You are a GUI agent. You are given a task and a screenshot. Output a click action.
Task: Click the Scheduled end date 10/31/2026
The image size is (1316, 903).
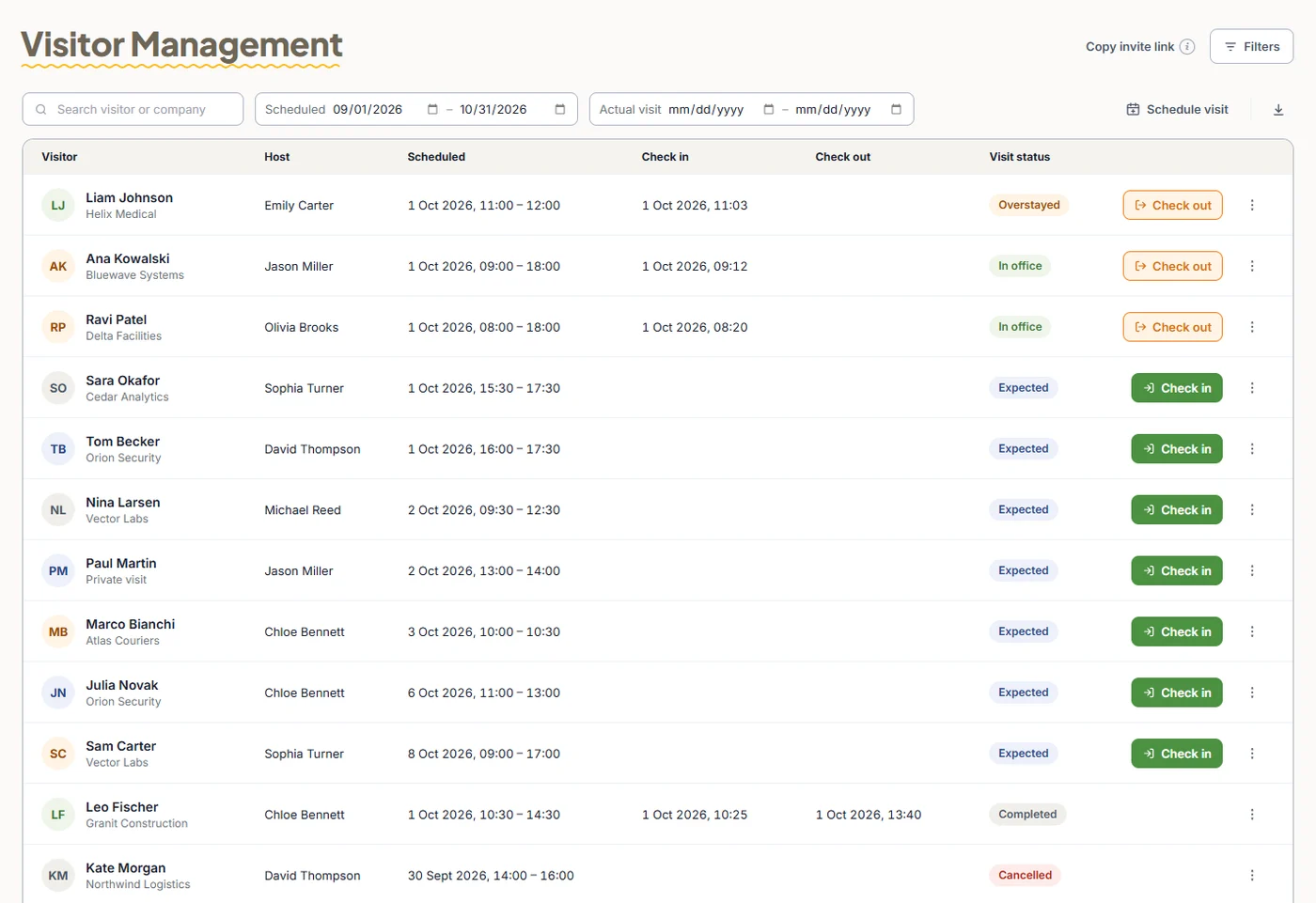[493, 110]
